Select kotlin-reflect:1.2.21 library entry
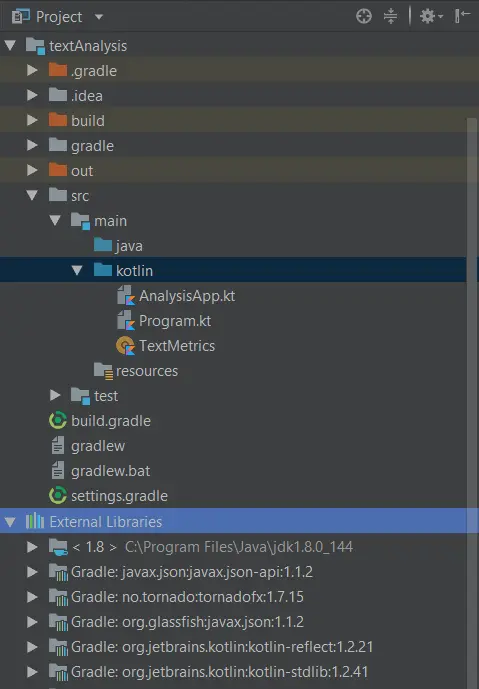479x689 pixels. (222, 647)
